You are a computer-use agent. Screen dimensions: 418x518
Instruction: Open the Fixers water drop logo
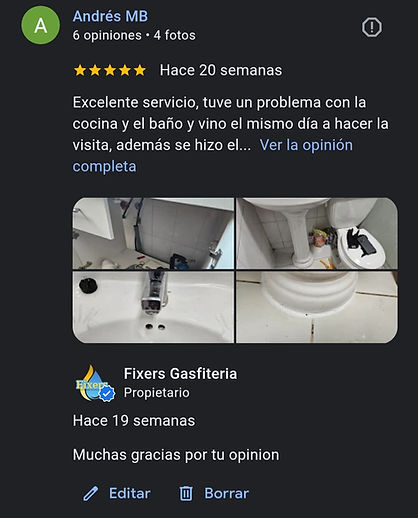[94, 383]
